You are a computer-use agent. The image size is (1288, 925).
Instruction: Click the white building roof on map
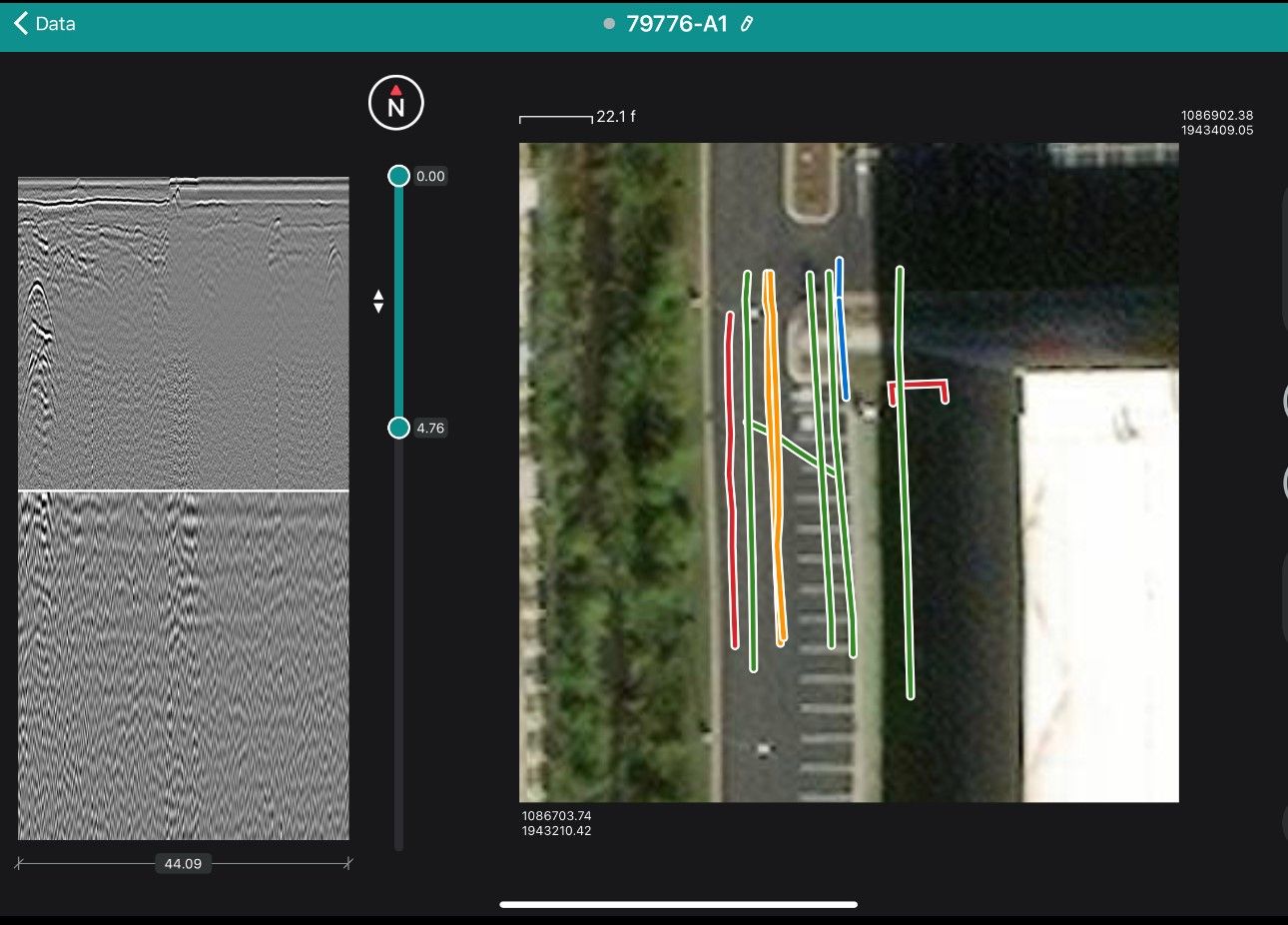tap(1098, 579)
